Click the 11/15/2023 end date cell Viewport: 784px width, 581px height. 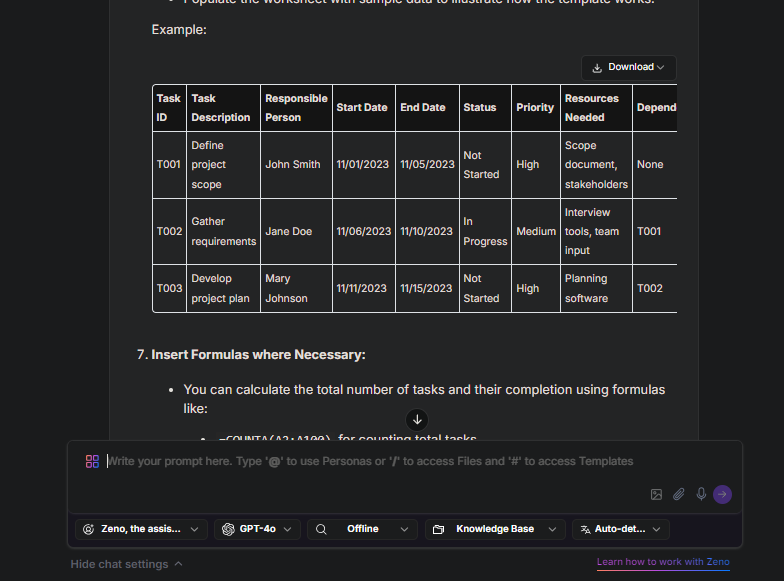(x=428, y=288)
